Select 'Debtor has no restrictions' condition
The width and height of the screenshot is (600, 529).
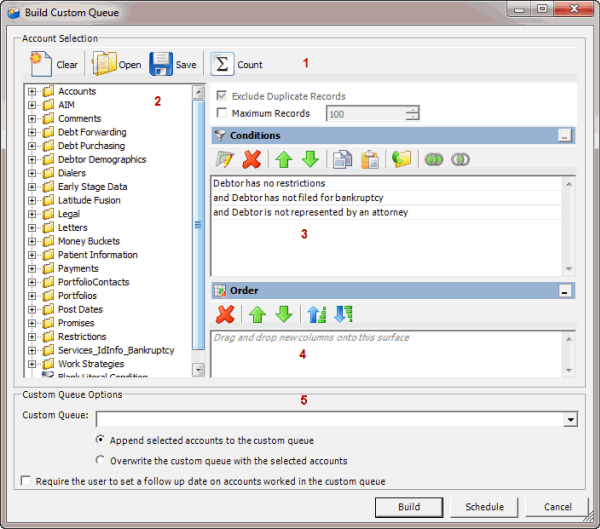click(386, 183)
